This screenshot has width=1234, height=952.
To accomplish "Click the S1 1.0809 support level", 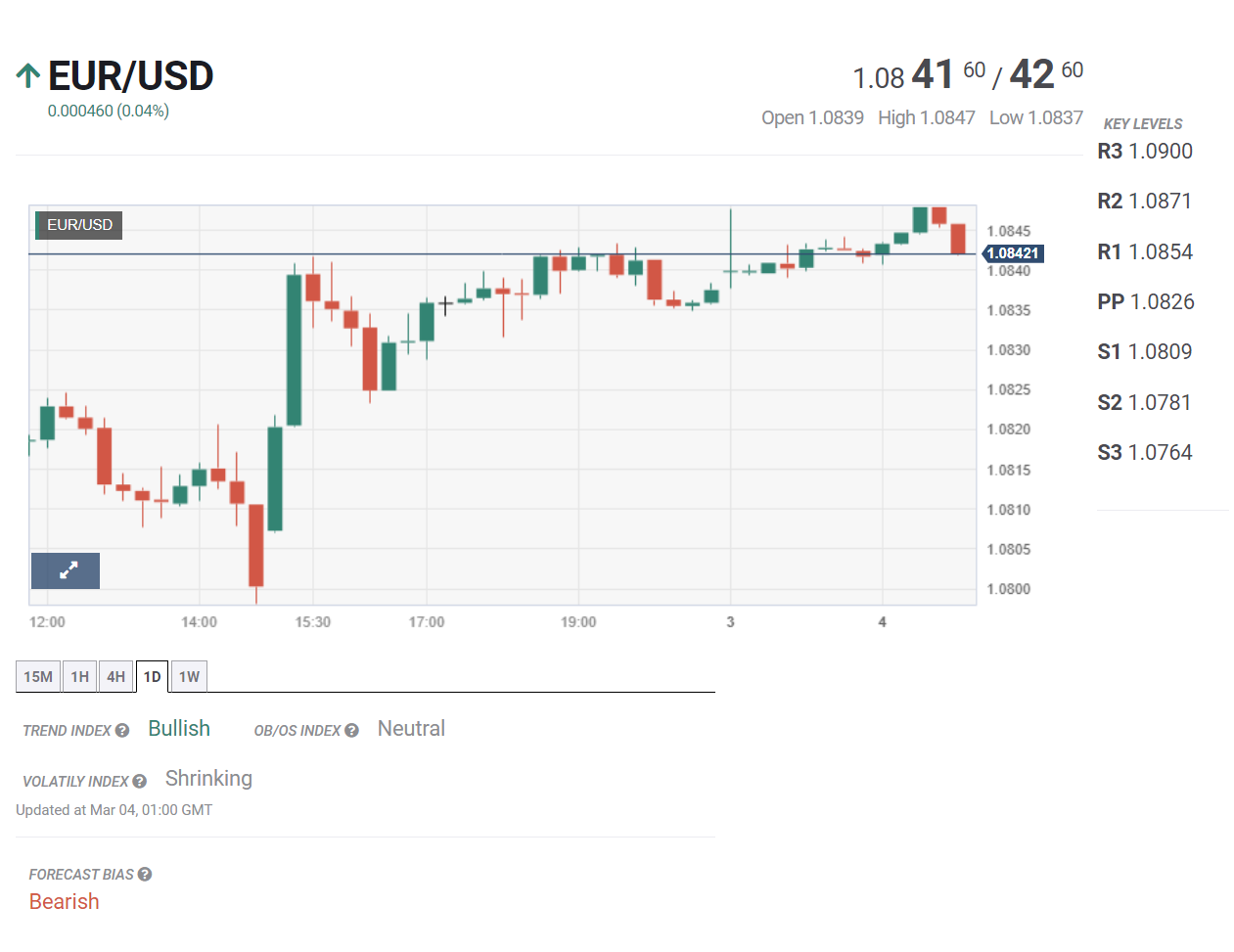I will 1144,352.
